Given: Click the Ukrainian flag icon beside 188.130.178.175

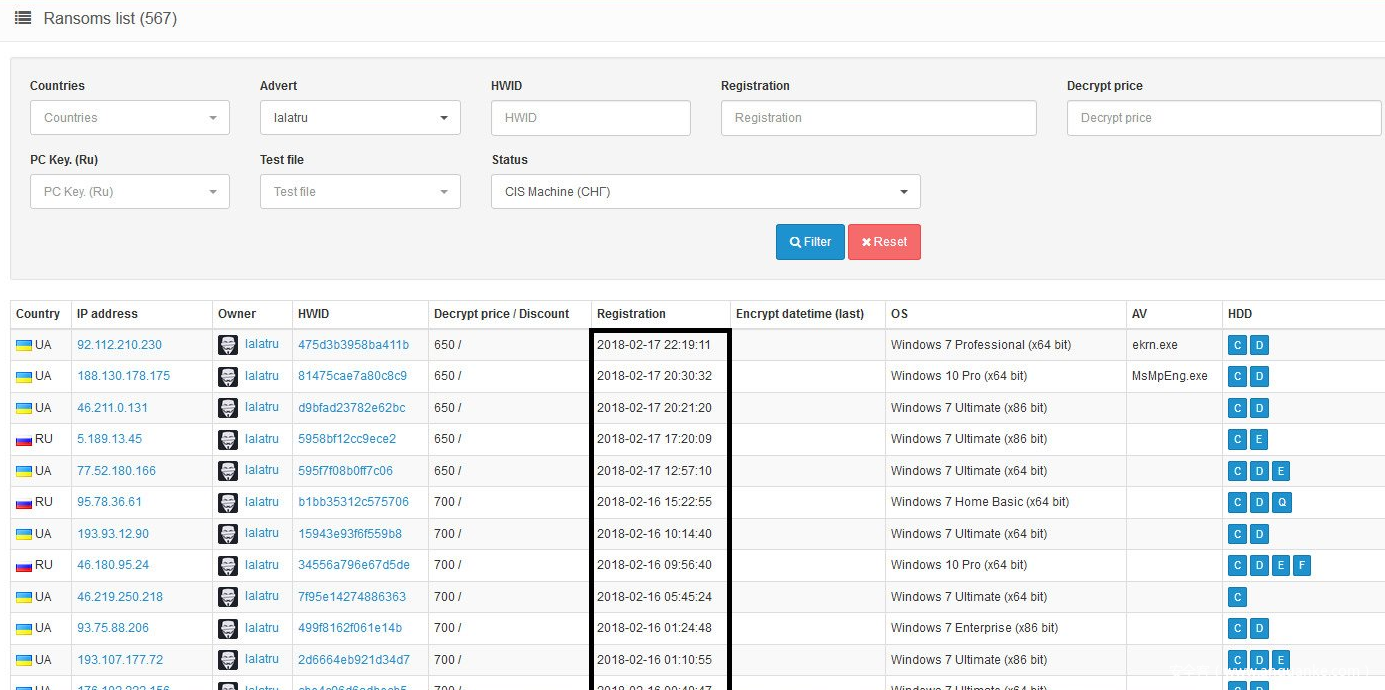Looking at the screenshot, I should pos(24,377).
